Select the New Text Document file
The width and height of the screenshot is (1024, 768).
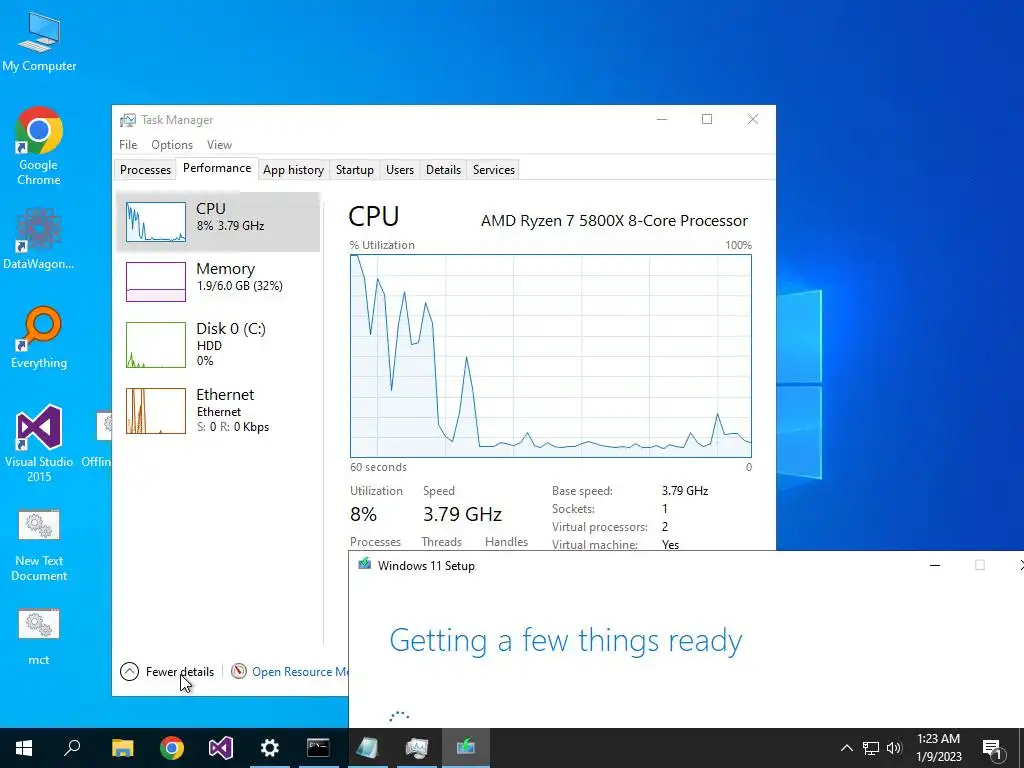(39, 546)
